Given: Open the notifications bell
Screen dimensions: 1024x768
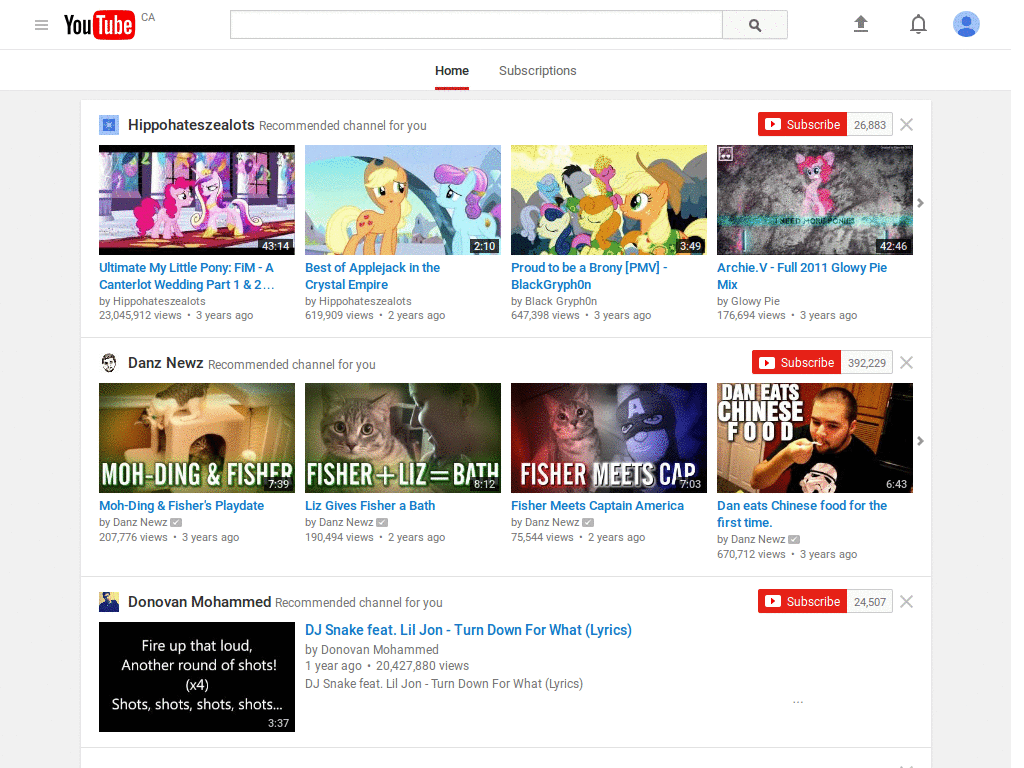Looking at the screenshot, I should click(x=918, y=24).
